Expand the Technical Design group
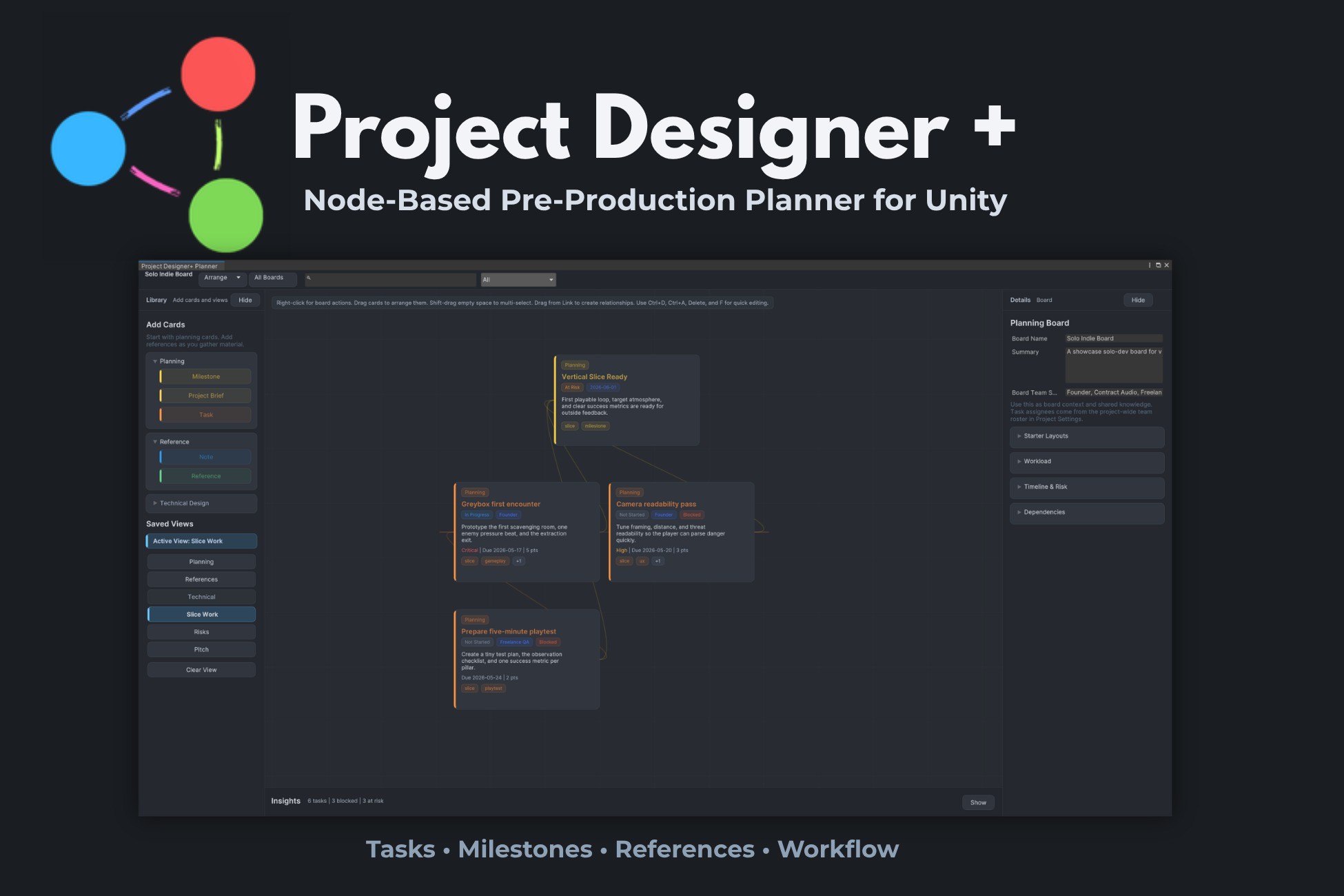Screen dimensions: 1344x896 point(155,503)
